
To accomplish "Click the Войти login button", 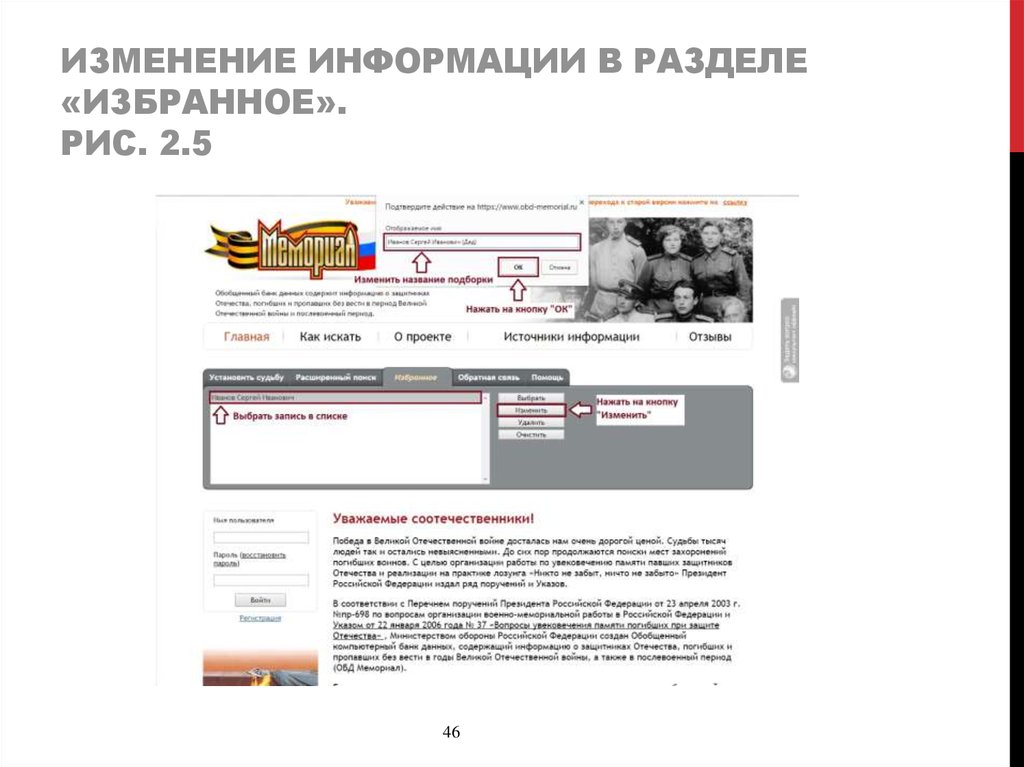I will tap(260, 599).
